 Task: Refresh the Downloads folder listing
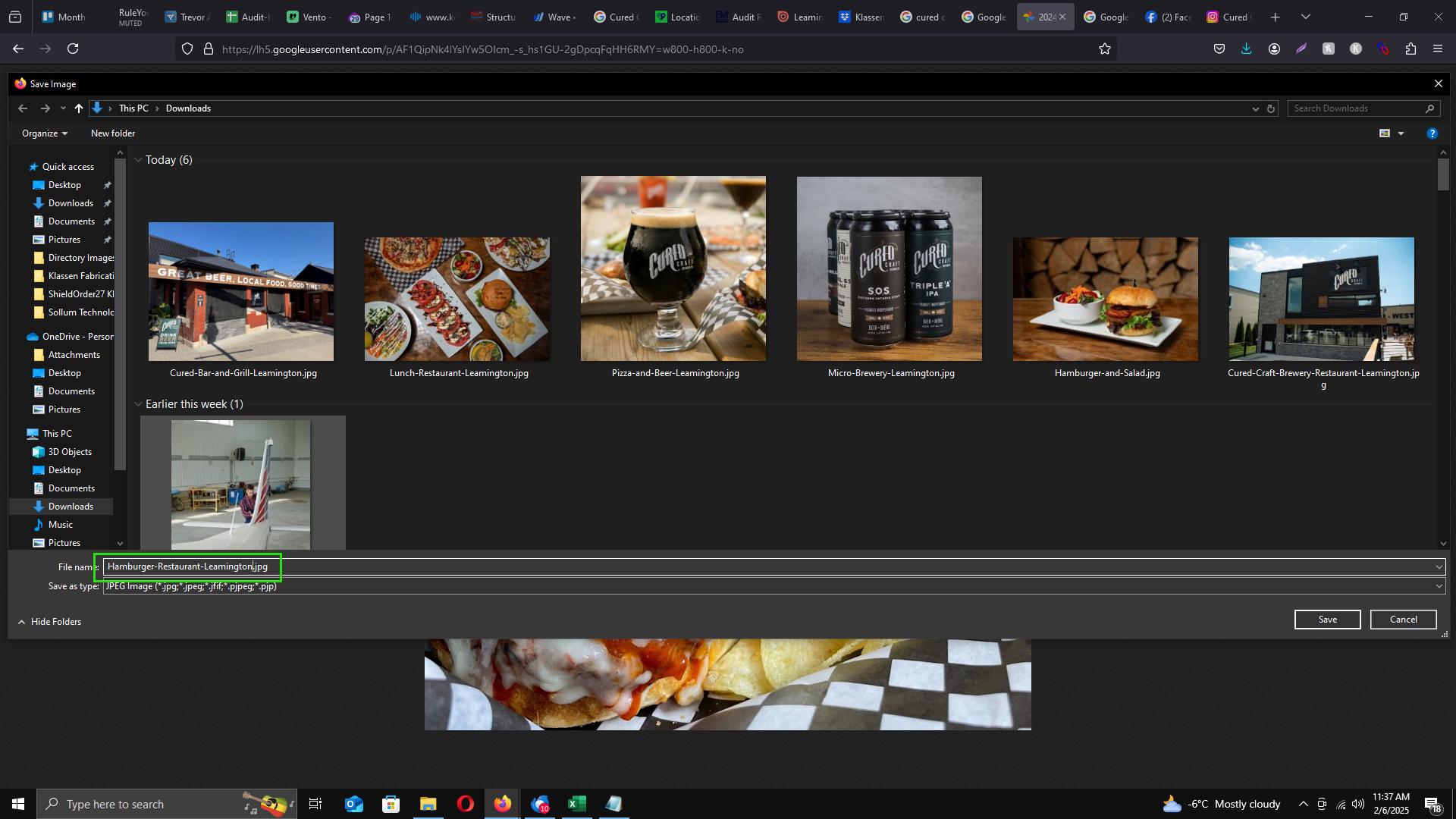pos(1271,108)
